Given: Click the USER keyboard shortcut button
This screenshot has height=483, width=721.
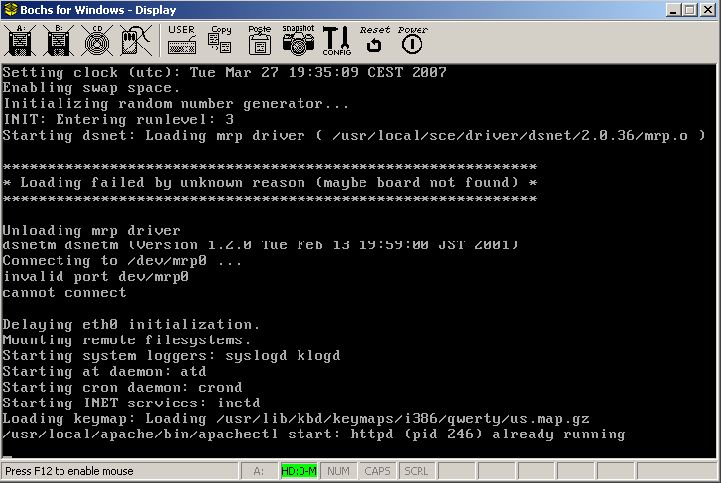Looking at the screenshot, I should (x=182, y=40).
